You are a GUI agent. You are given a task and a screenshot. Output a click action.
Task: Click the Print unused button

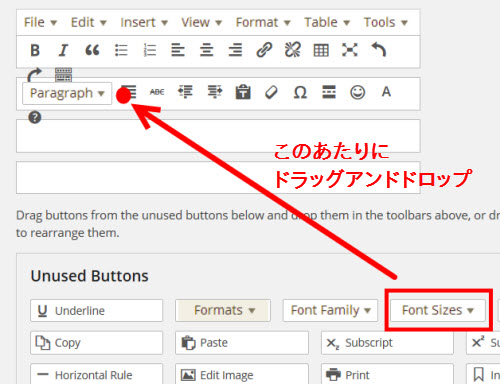click(387, 374)
